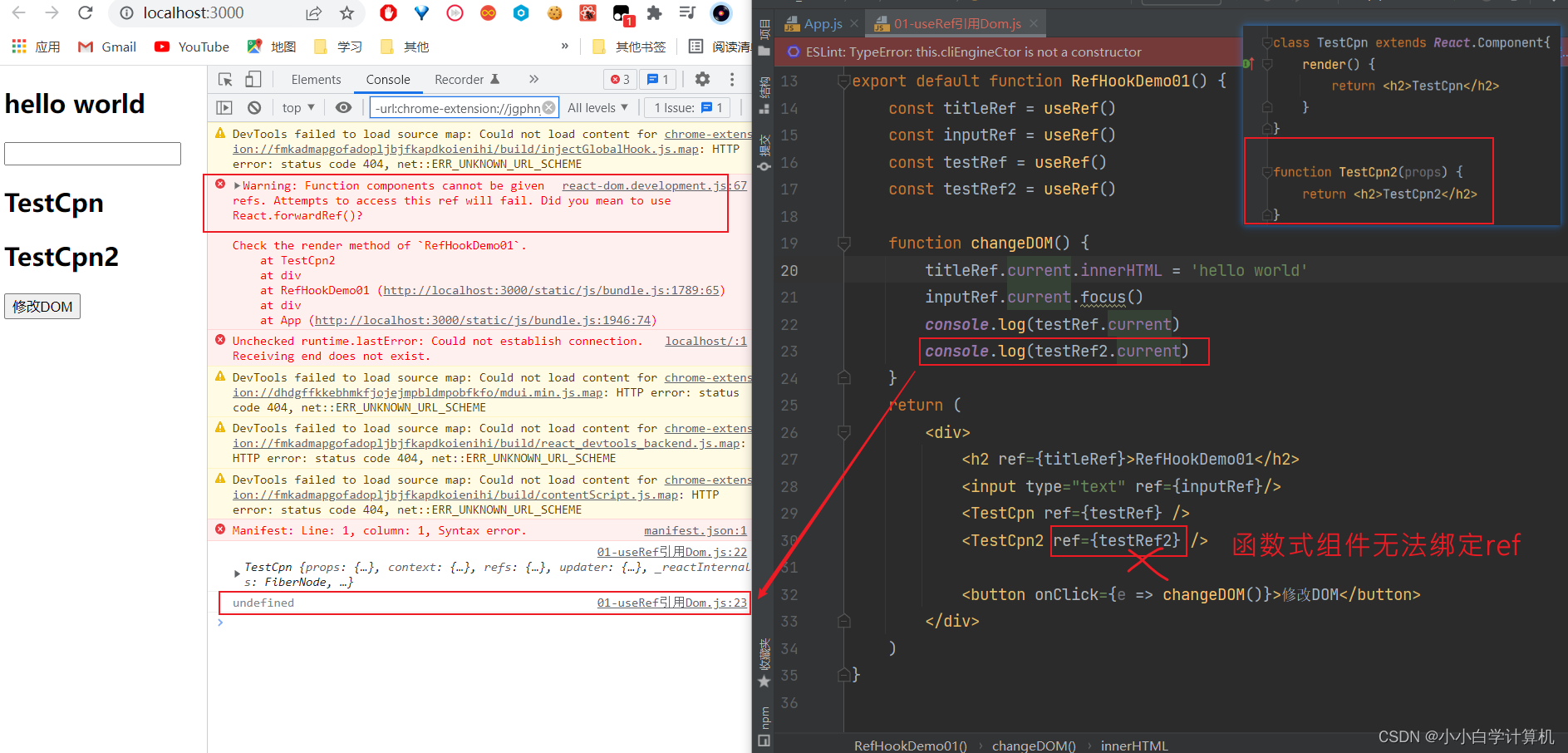Open the Chrome extensions puzzle icon
Screen dimensions: 1568x753
pos(654,12)
